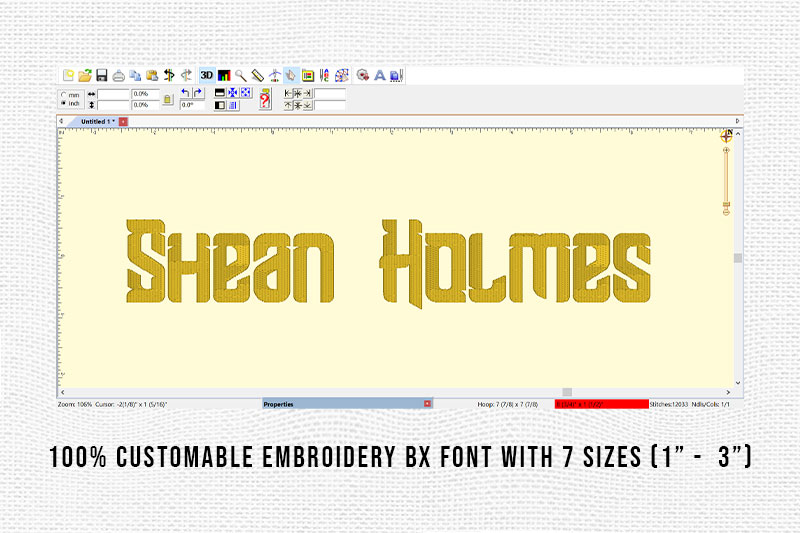
Task: Click the Properties panel title bar
Action: coord(347,404)
